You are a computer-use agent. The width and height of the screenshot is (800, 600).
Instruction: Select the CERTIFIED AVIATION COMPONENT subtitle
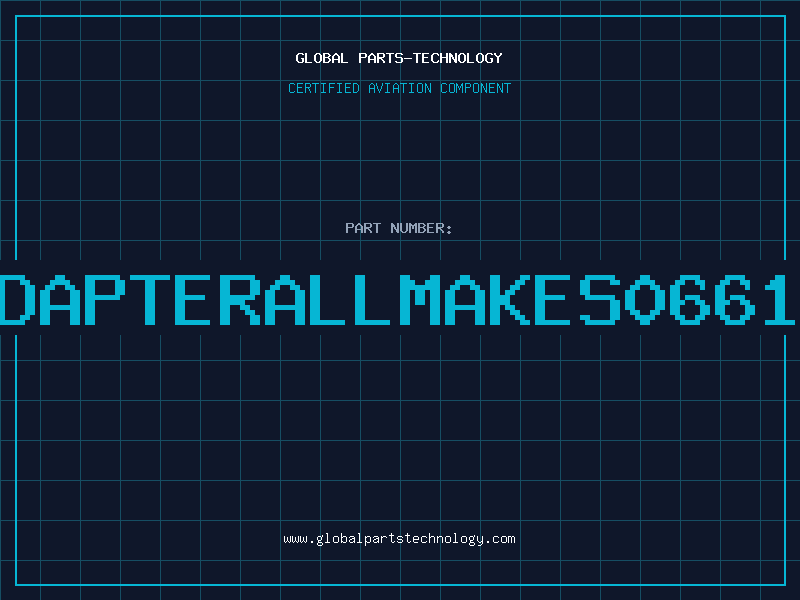(399, 88)
